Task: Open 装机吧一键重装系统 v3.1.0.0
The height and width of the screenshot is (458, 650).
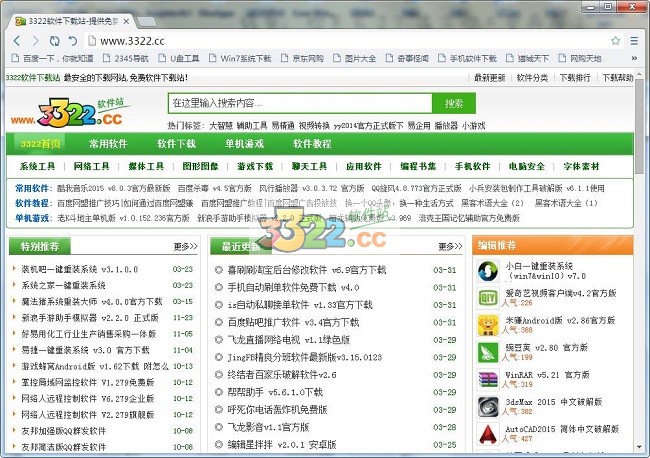Action: (x=80, y=269)
